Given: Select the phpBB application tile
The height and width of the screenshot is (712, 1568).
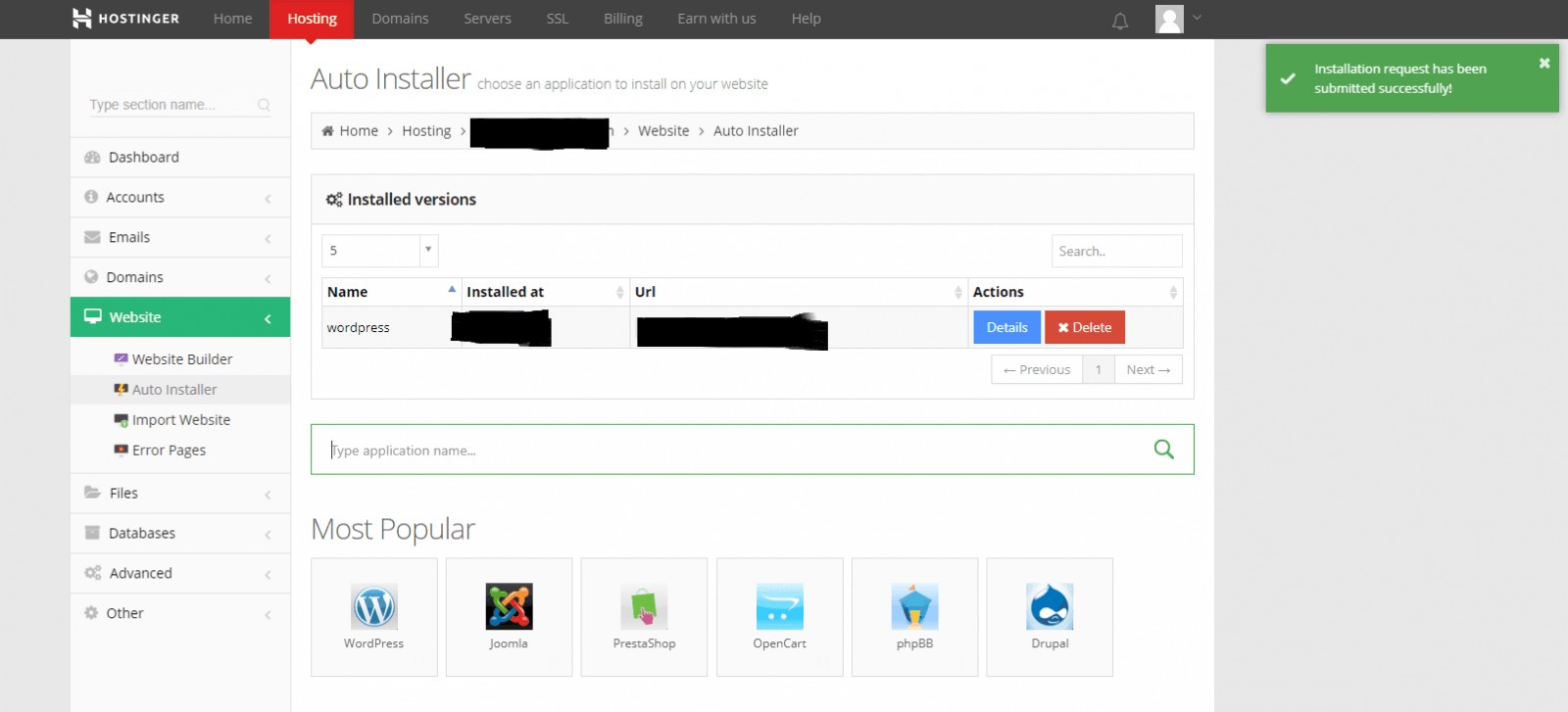Looking at the screenshot, I should click(914, 617).
